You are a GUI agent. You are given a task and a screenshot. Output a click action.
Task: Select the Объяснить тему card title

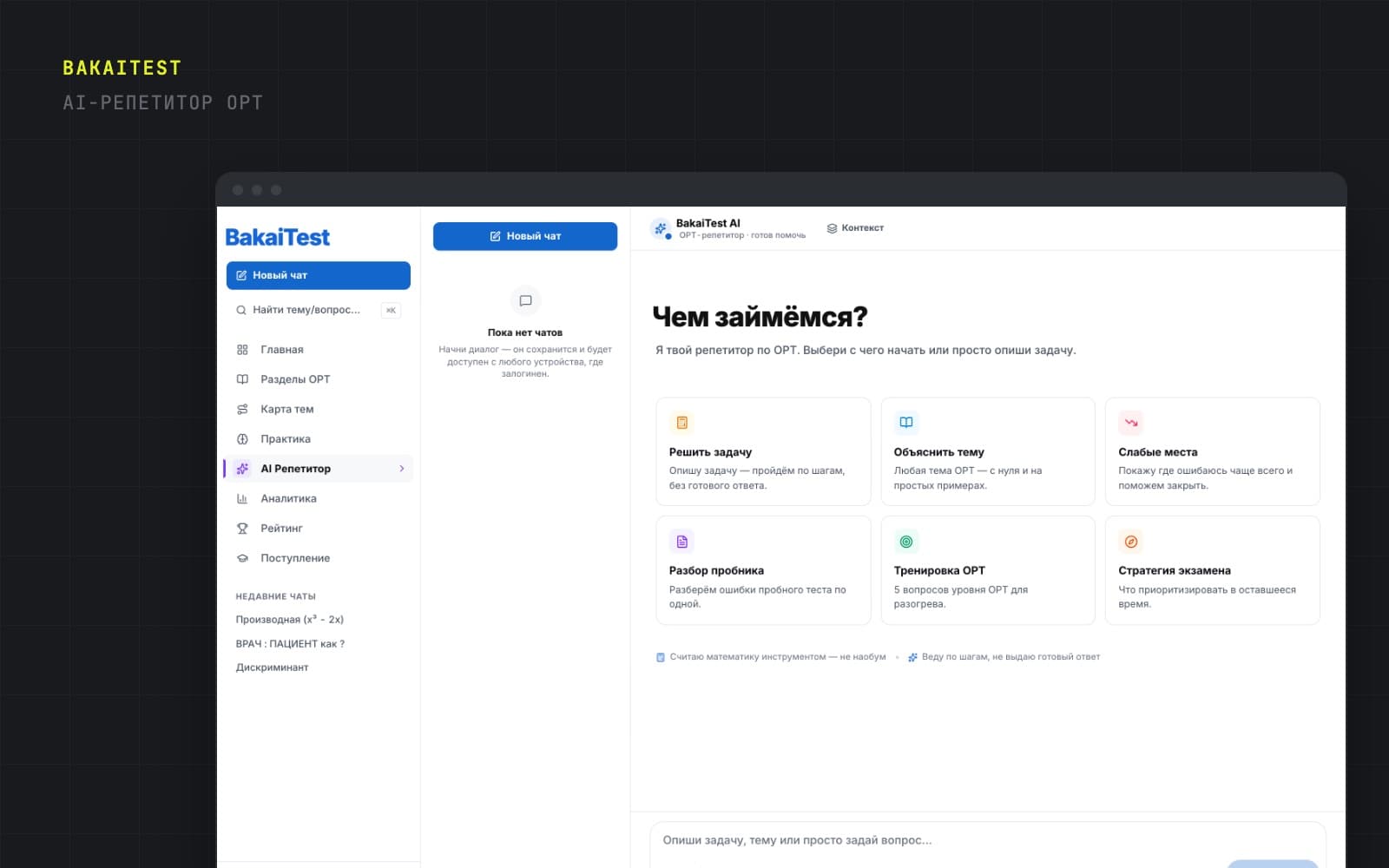(938, 452)
